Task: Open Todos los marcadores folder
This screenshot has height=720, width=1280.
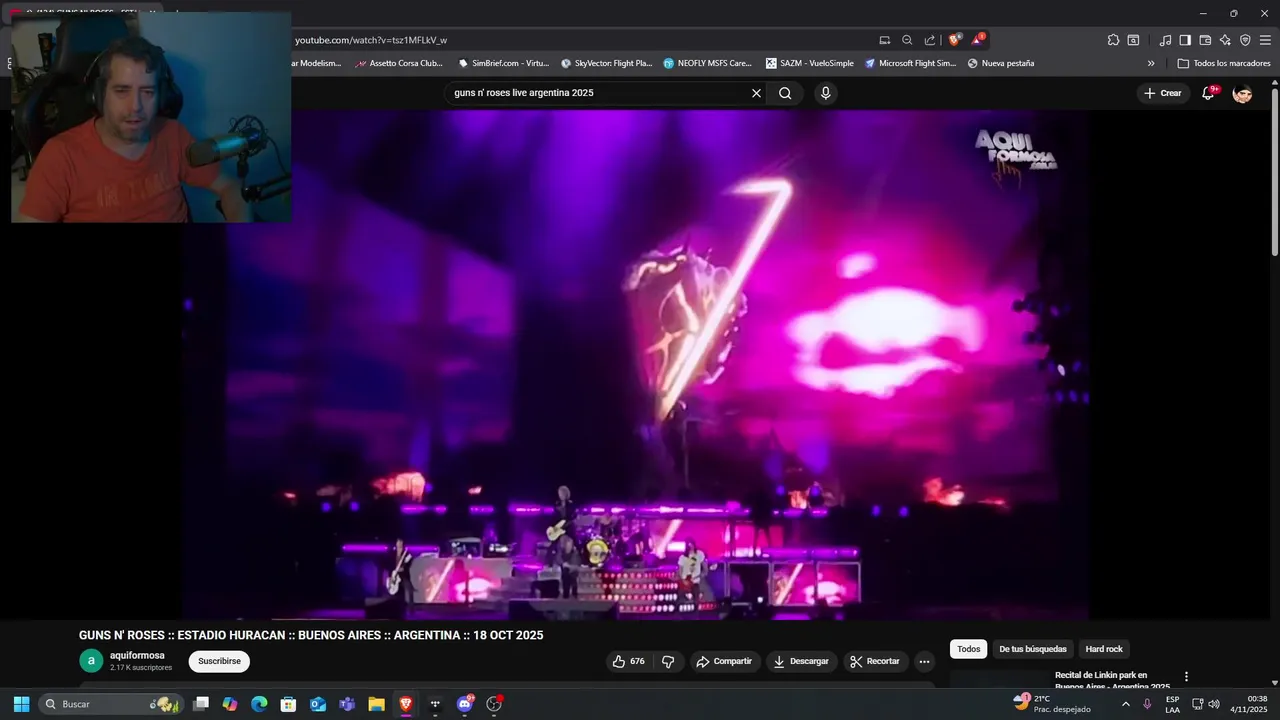Action: pyautogui.click(x=1224, y=63)
